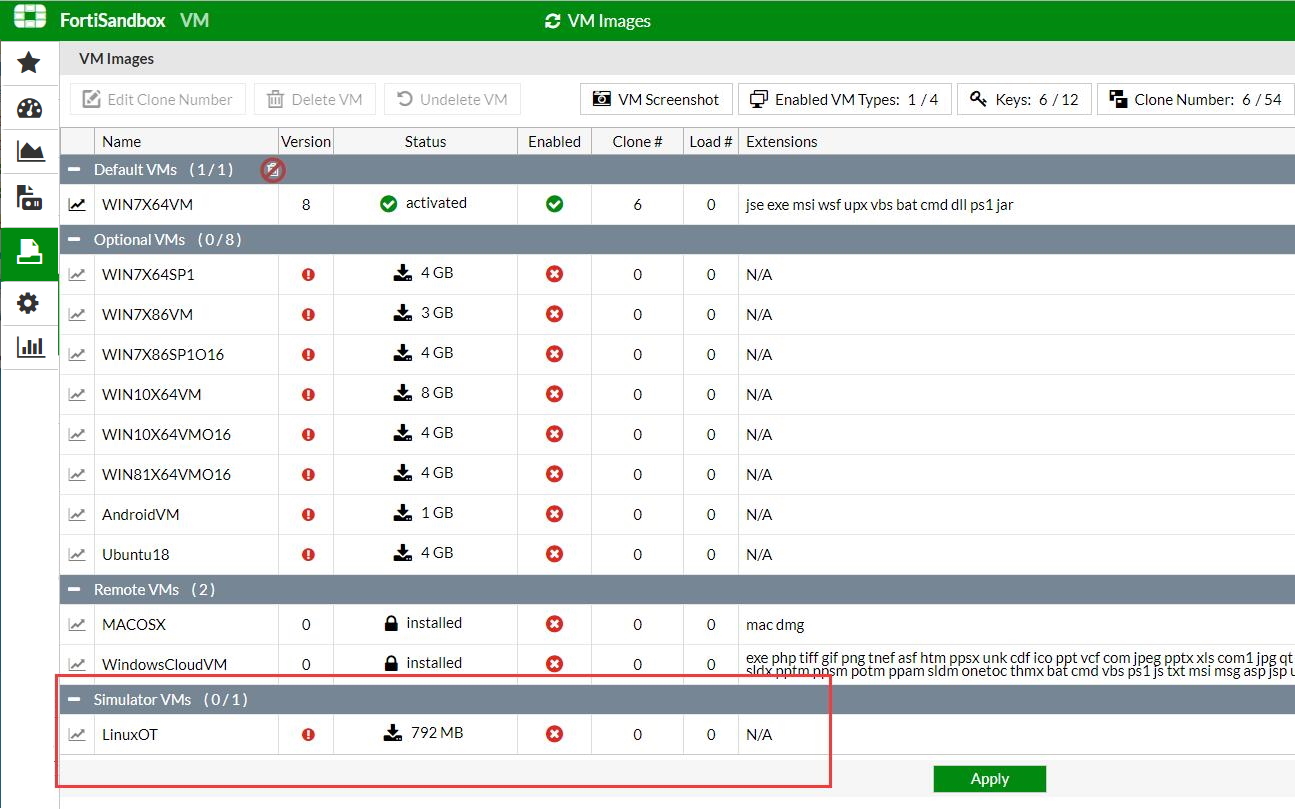Toggle the Enabled status of WIN7X64VM
The image size is (1295, 809).
pyautogui.click(x=554, y=204)
